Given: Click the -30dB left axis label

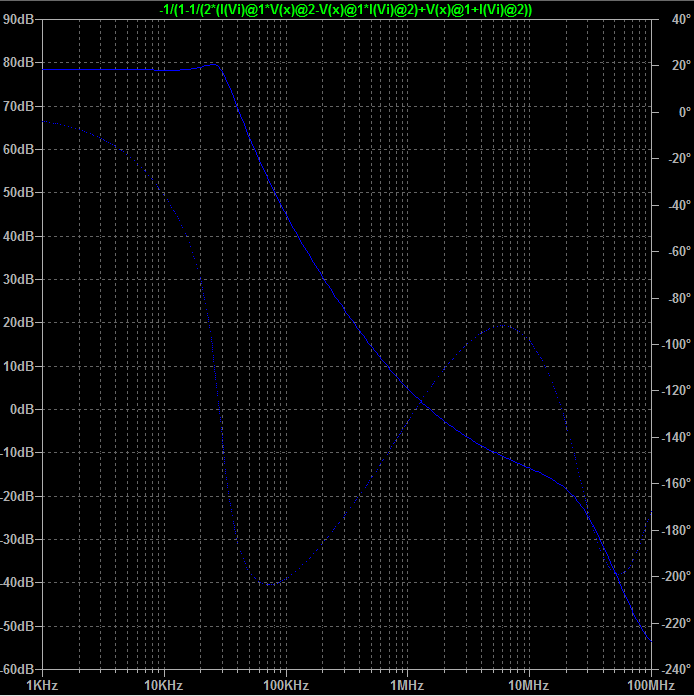Looking at the screenshot, I should [x=17, y=539].
